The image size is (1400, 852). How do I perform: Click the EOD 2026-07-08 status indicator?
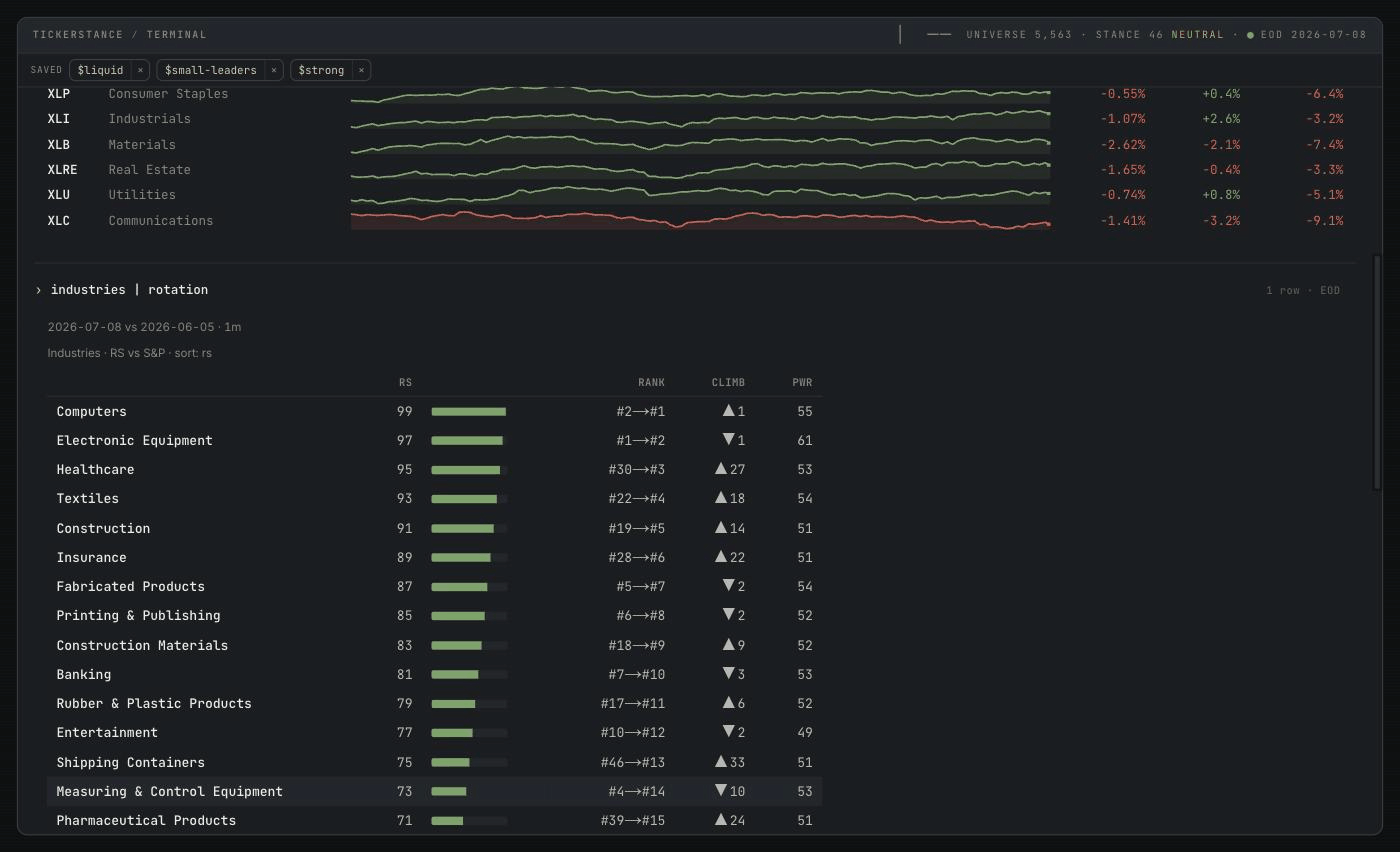point(1306,35)
